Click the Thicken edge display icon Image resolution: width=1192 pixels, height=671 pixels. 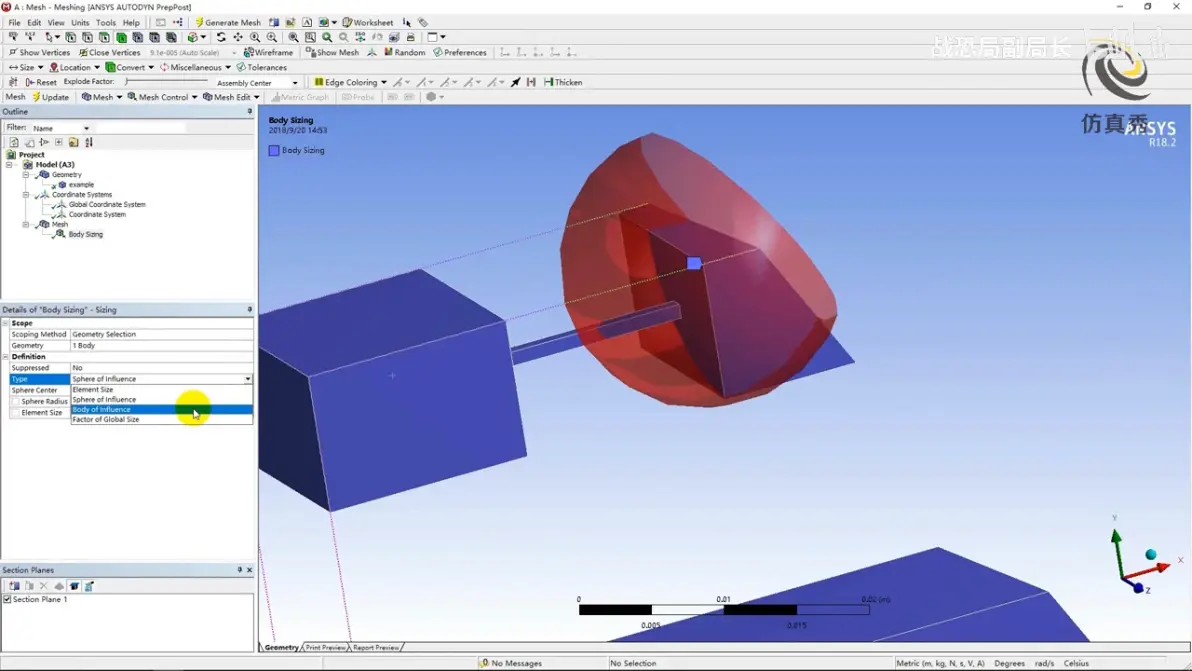coord(563,82)
